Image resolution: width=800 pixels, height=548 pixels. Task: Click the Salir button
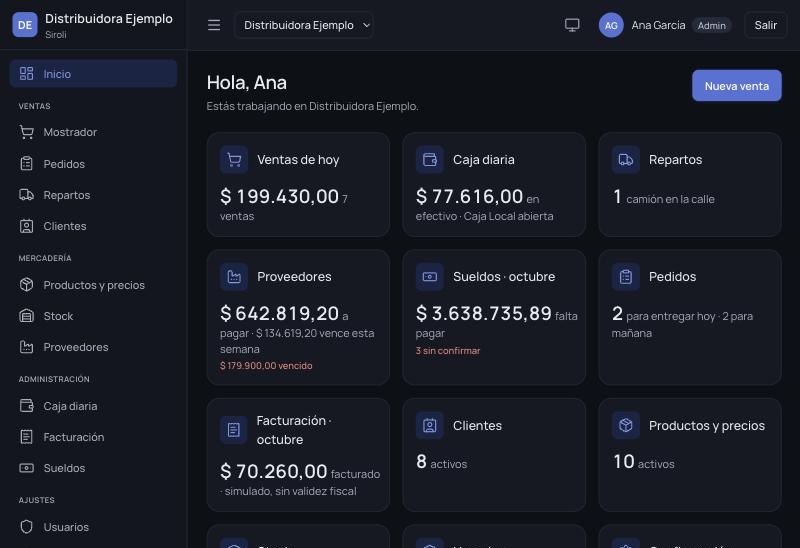point(765,25)
